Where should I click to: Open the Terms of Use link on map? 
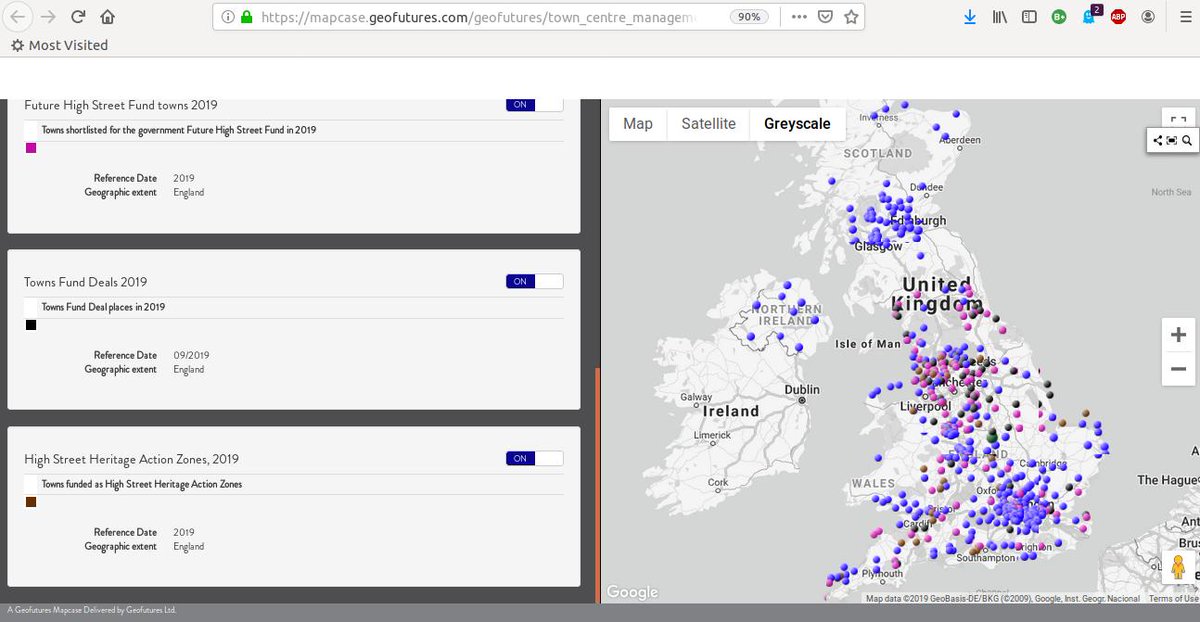pos(1174,598)
